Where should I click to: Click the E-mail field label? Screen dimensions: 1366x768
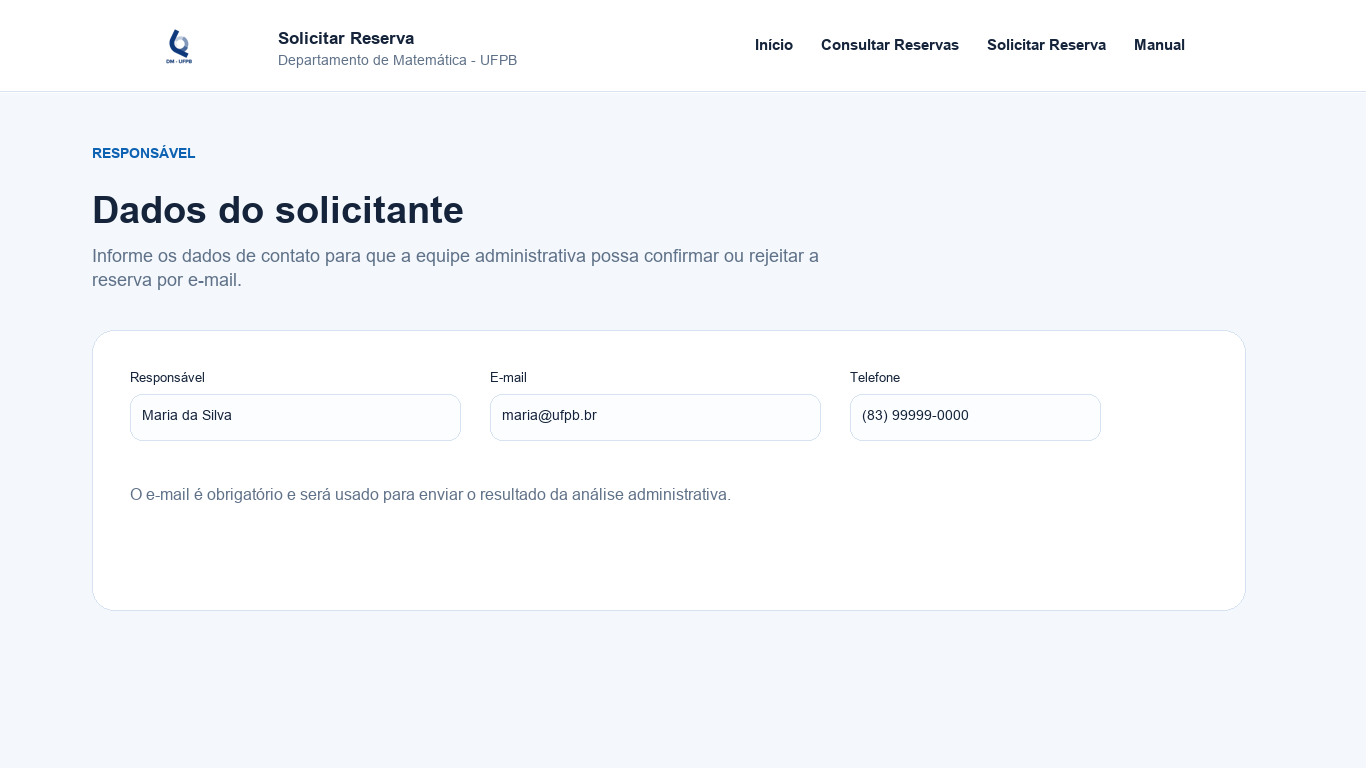(508, 377)
